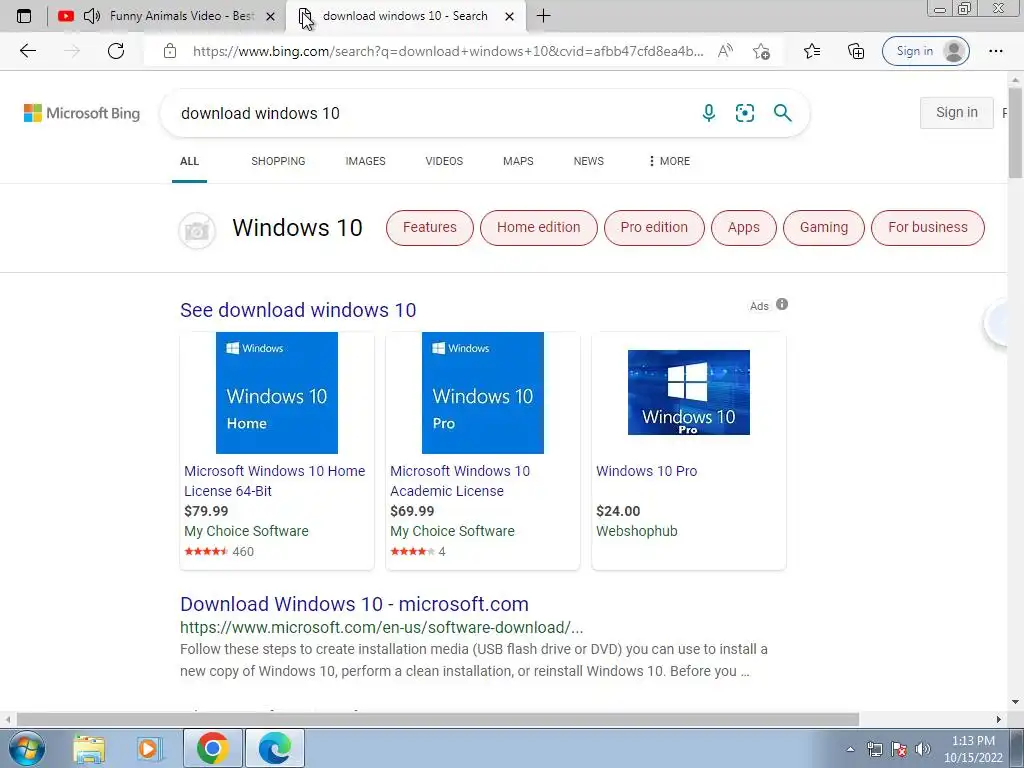Switch to the VIDEOS tab

pyautogui.click(x=444, y=161)
